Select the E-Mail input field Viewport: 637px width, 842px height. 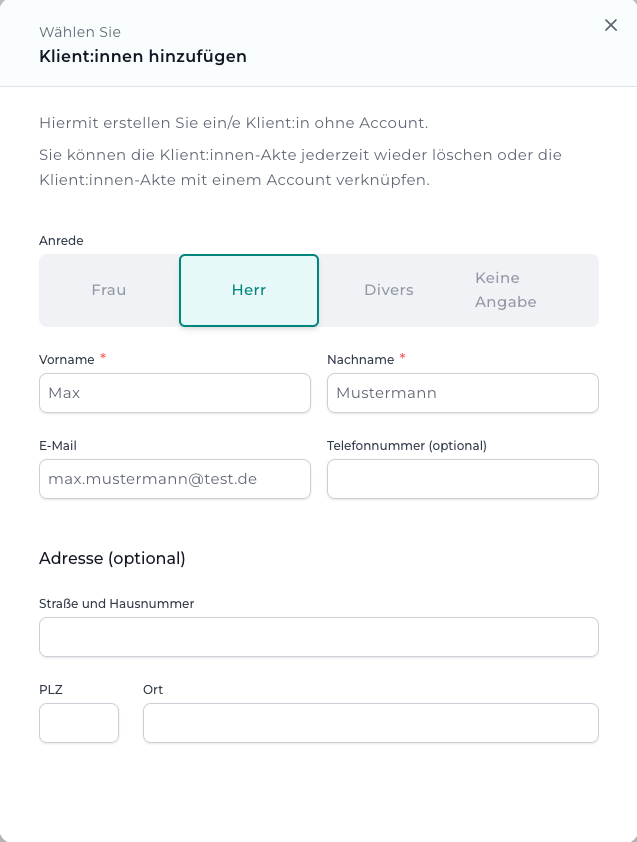tap(174, 479)
